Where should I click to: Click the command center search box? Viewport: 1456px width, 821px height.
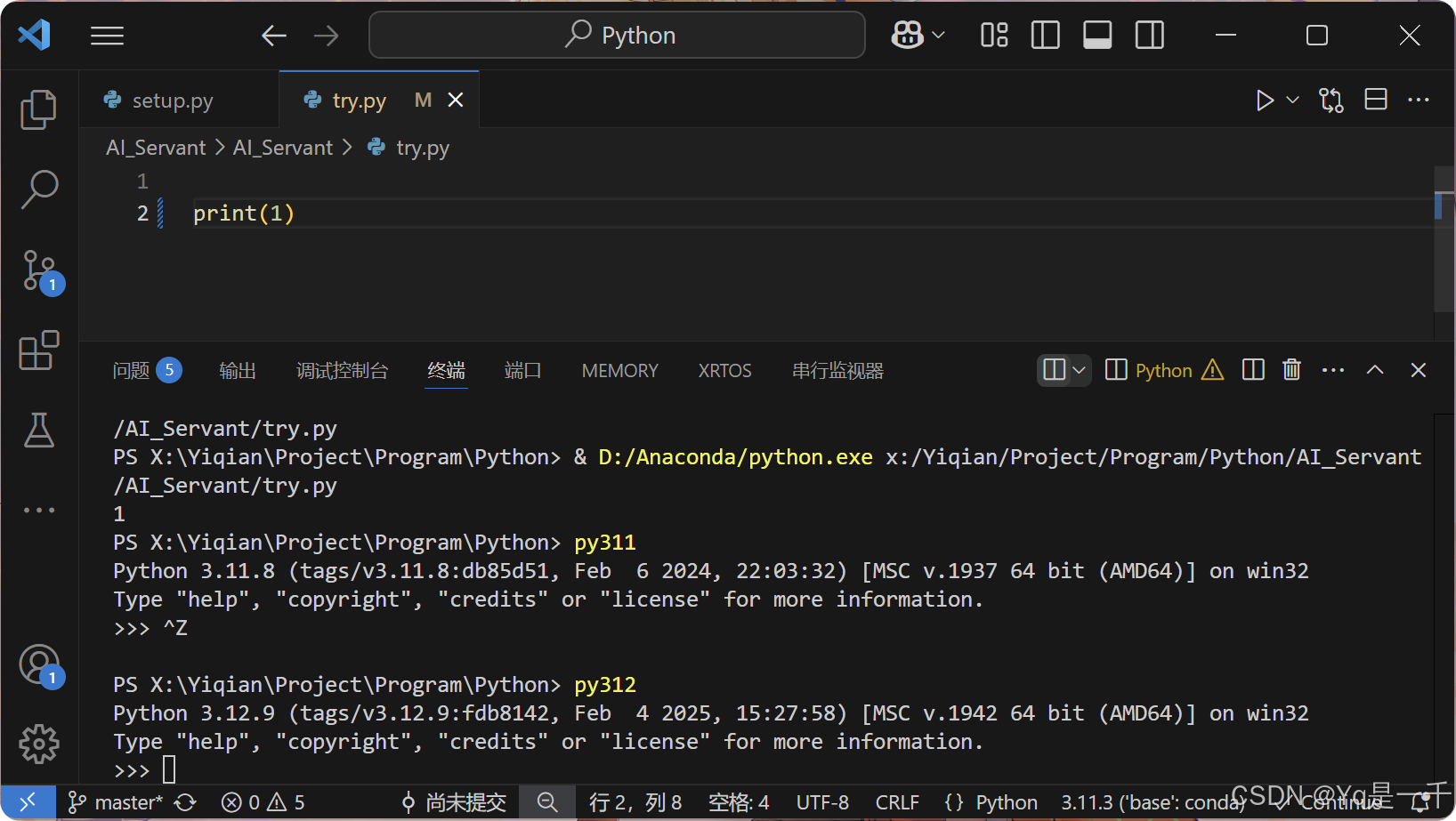pos(617,35)
